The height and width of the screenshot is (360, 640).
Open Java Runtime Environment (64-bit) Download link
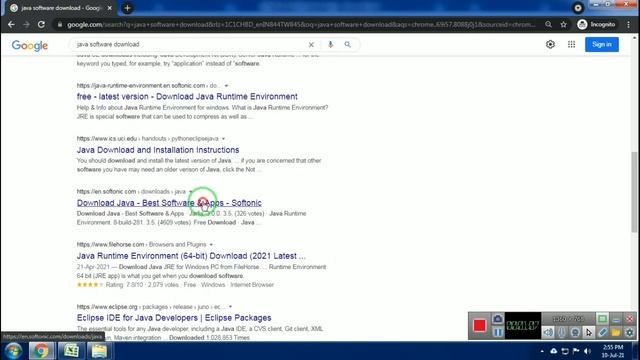[x=191, y=256]
